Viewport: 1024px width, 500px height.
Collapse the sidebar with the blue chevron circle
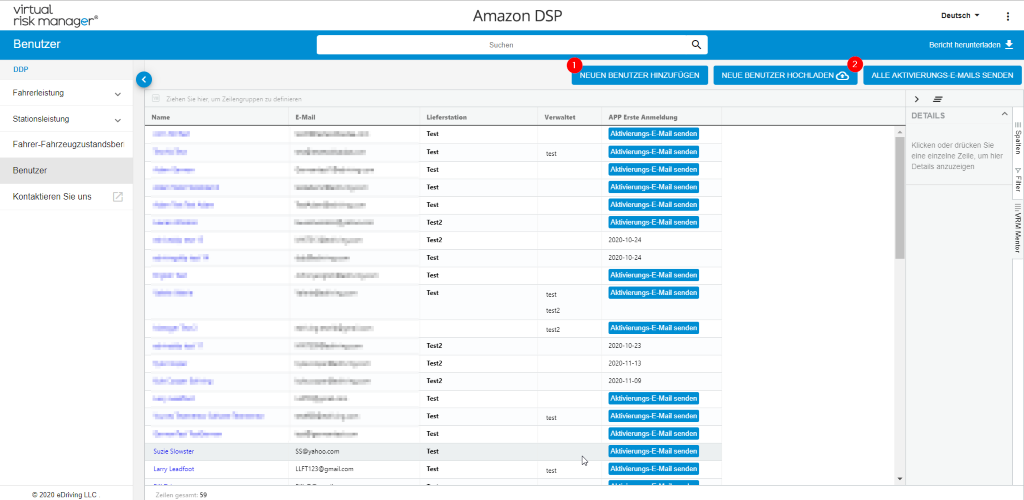click(144, 80)
